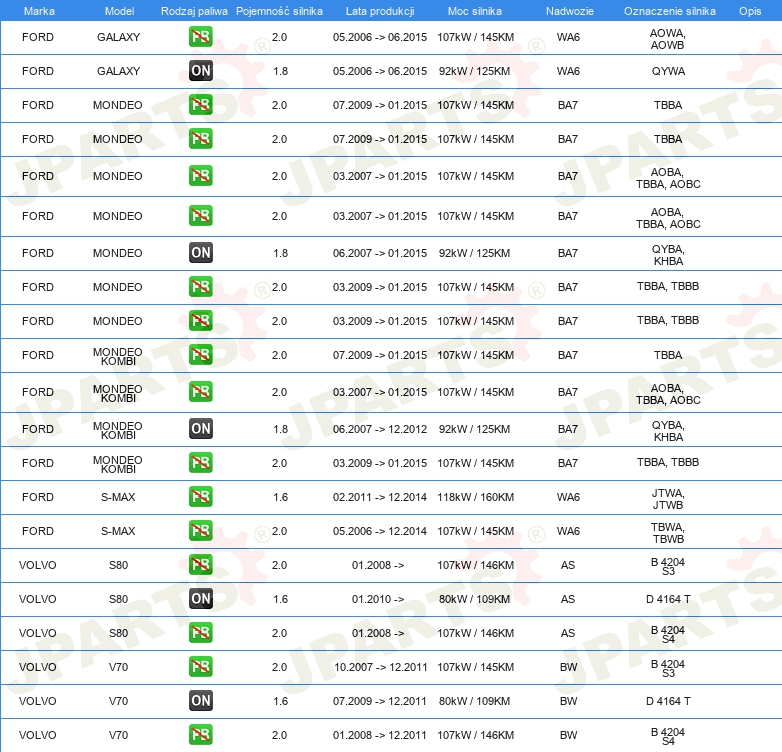This screenshot has height=752, width=782.
Task: Click the petrol icon in the Galaxy 2.0 row
Action: point(200,37)
